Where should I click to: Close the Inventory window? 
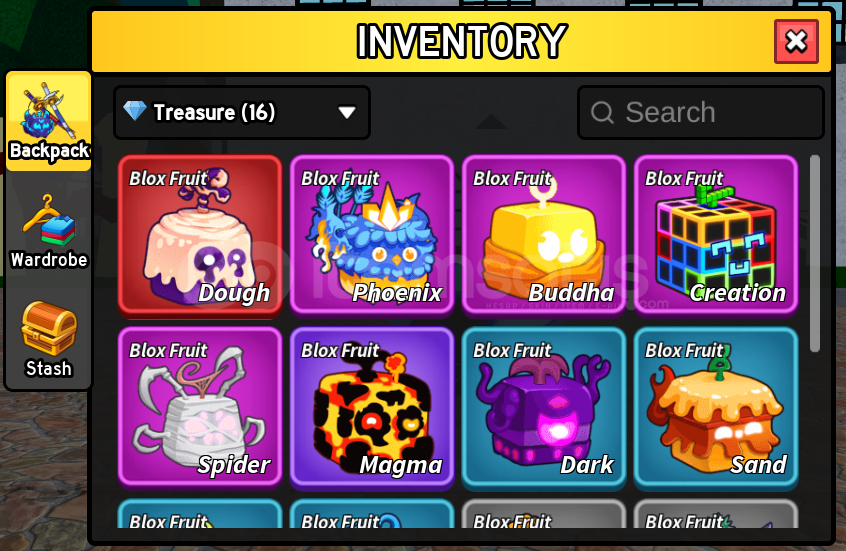796,42
